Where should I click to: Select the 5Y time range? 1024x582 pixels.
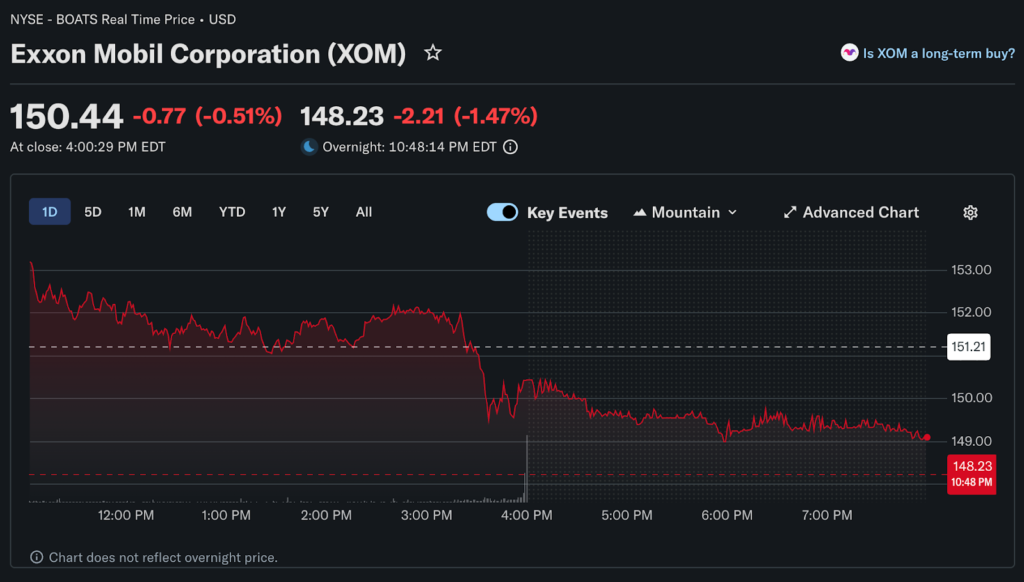coord(320,212)
